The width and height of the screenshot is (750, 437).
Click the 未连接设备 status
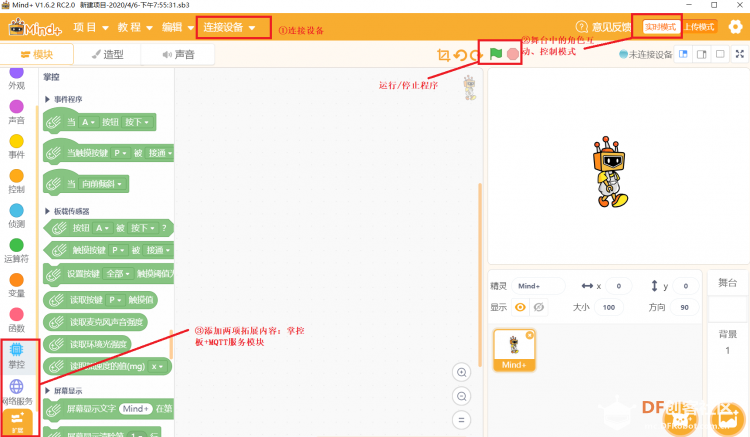pos(646,55)
